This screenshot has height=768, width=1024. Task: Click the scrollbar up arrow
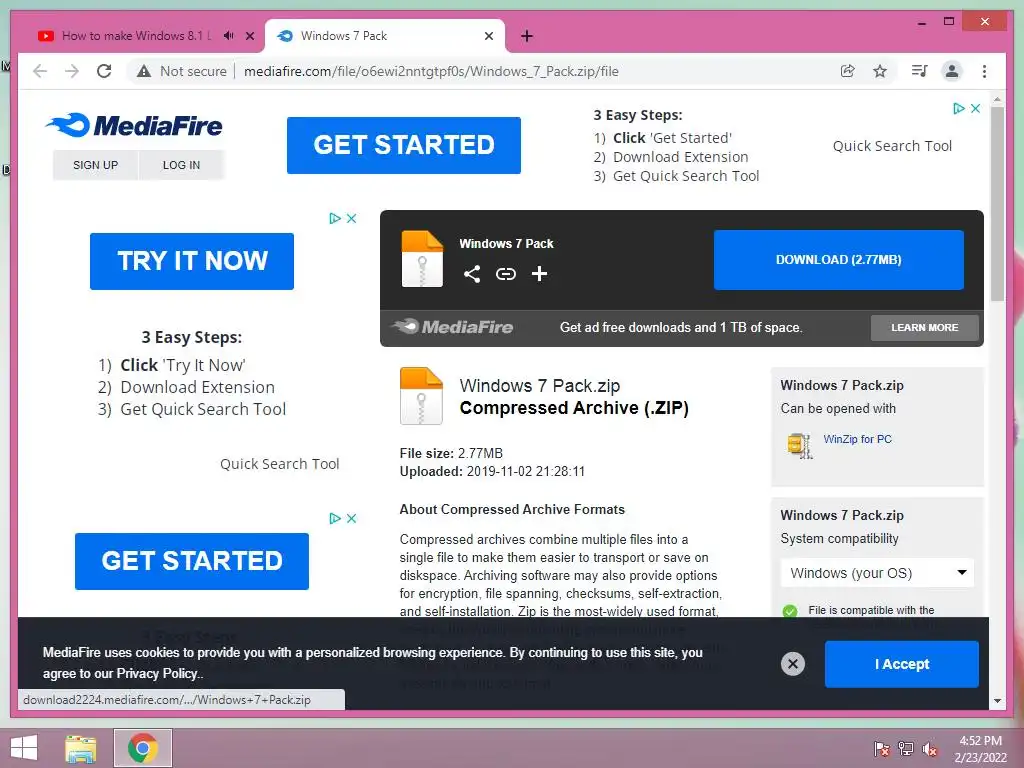[x=997, y=100]
